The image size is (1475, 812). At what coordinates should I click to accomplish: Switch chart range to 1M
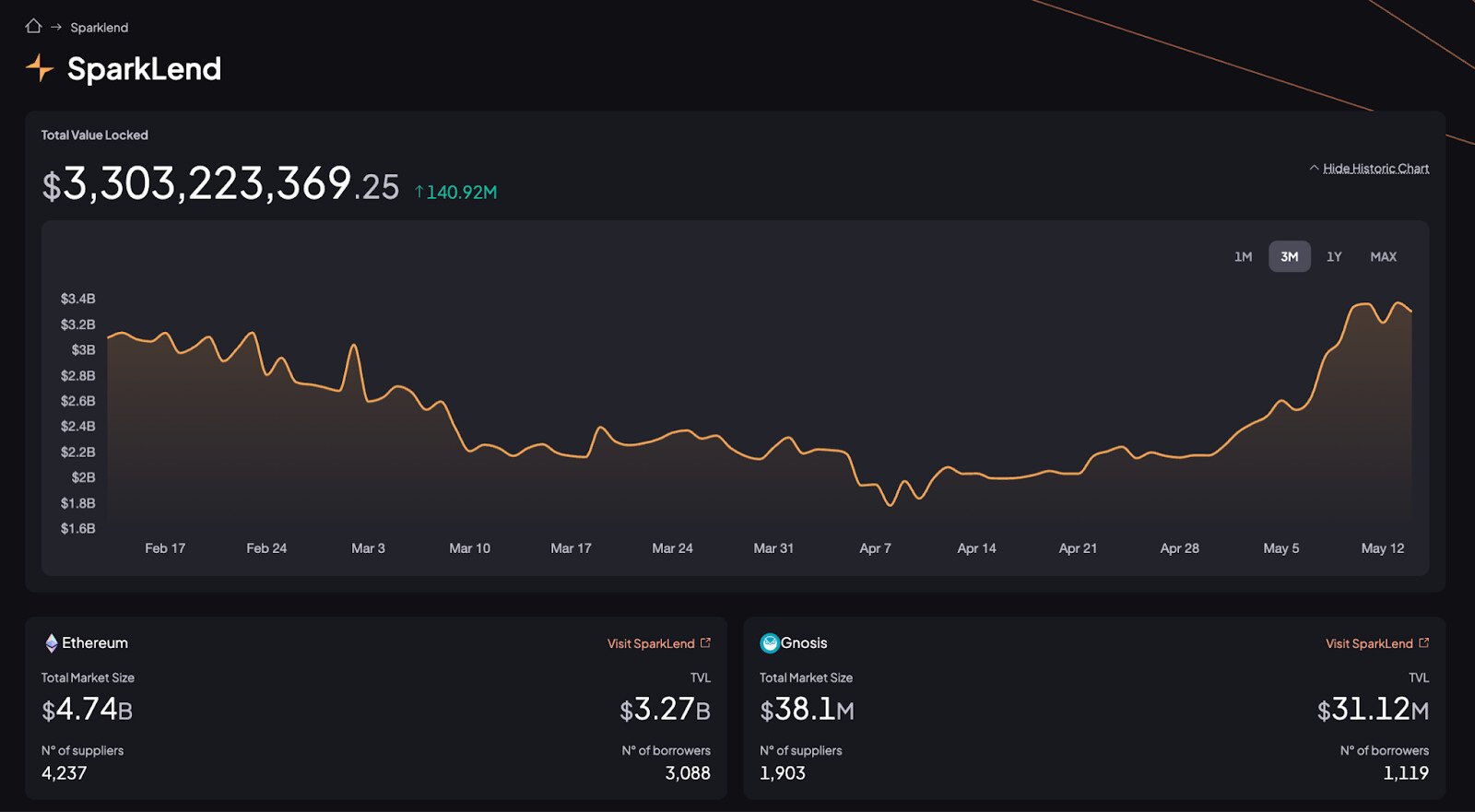tap(1243, 256)
